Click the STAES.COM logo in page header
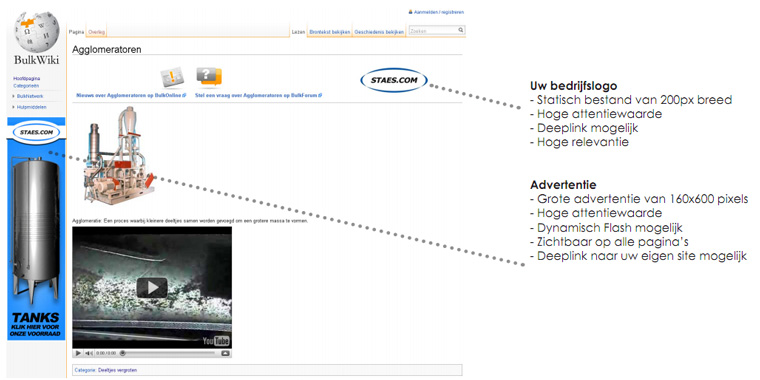Image resolution: width=760 pixels, height=380 pixels. (x=394, y=80)
